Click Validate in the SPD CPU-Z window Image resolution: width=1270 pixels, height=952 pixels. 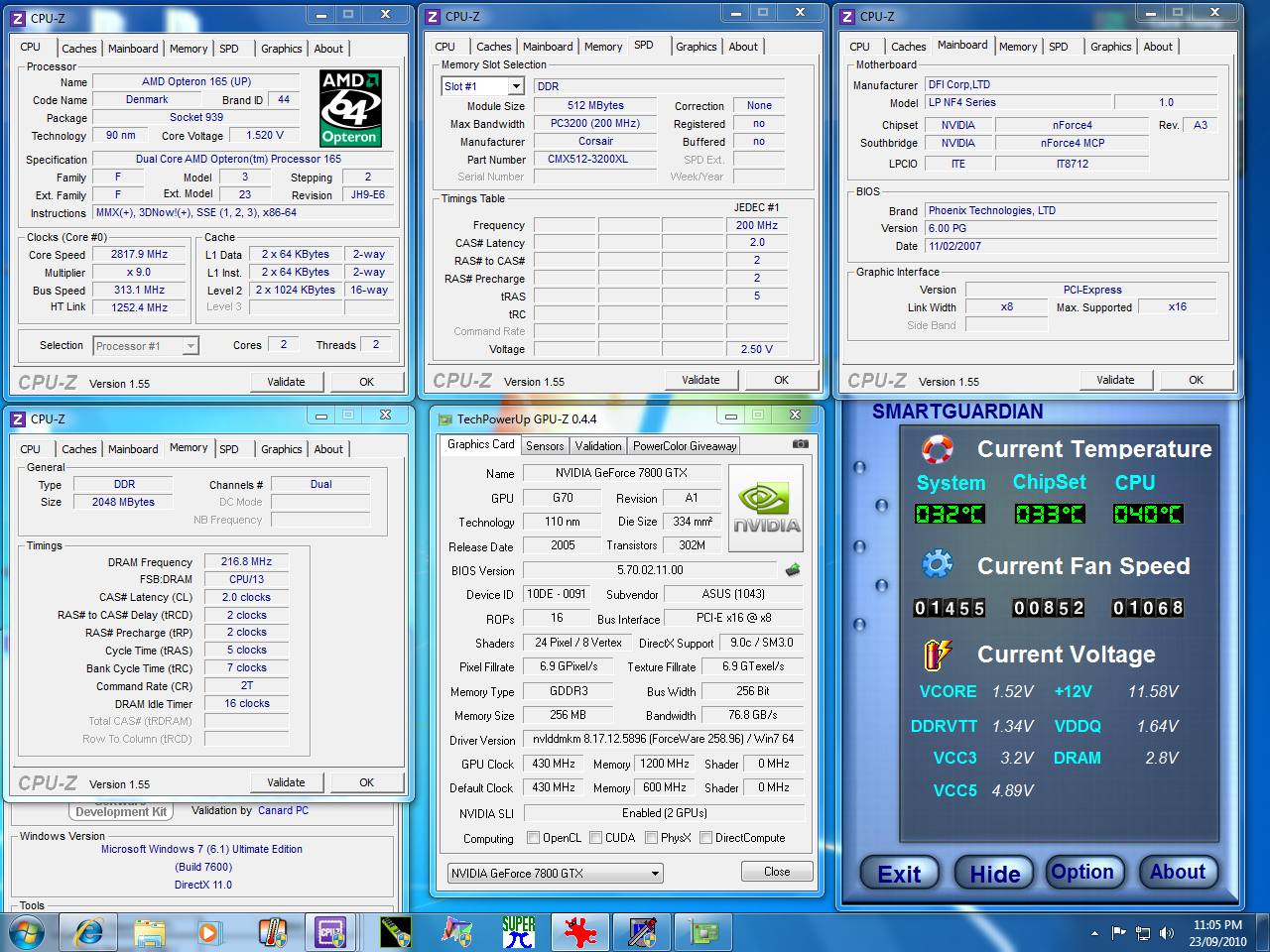click(x=701, y=380)
